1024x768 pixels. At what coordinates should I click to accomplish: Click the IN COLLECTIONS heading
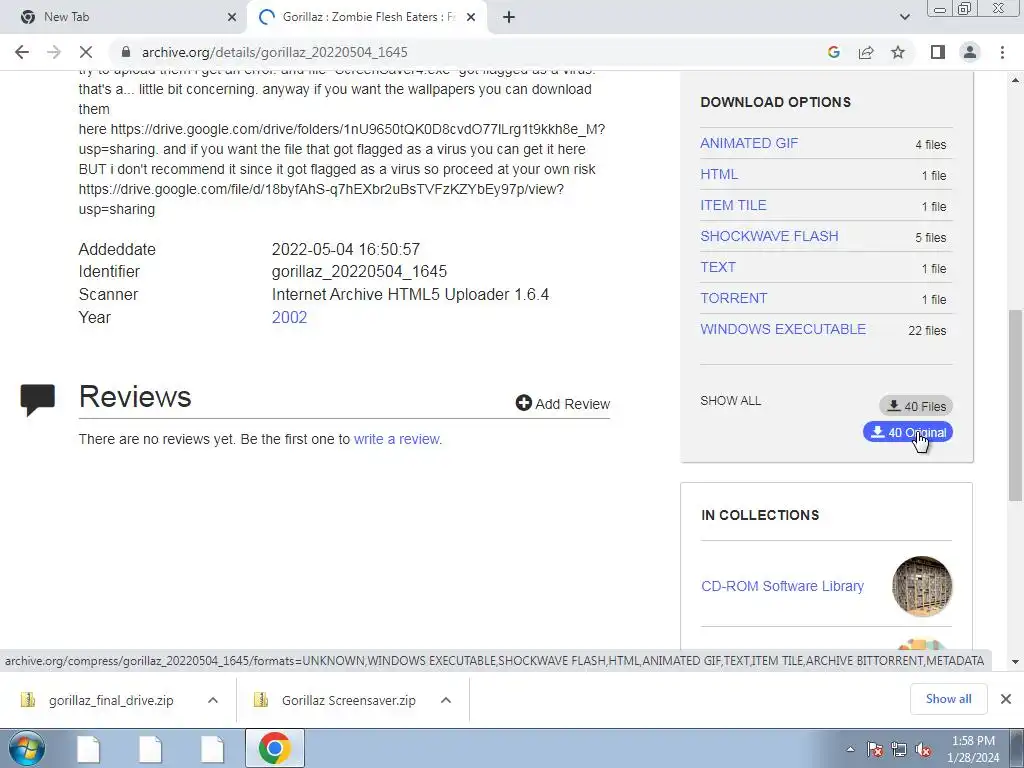tap(760, 515)
